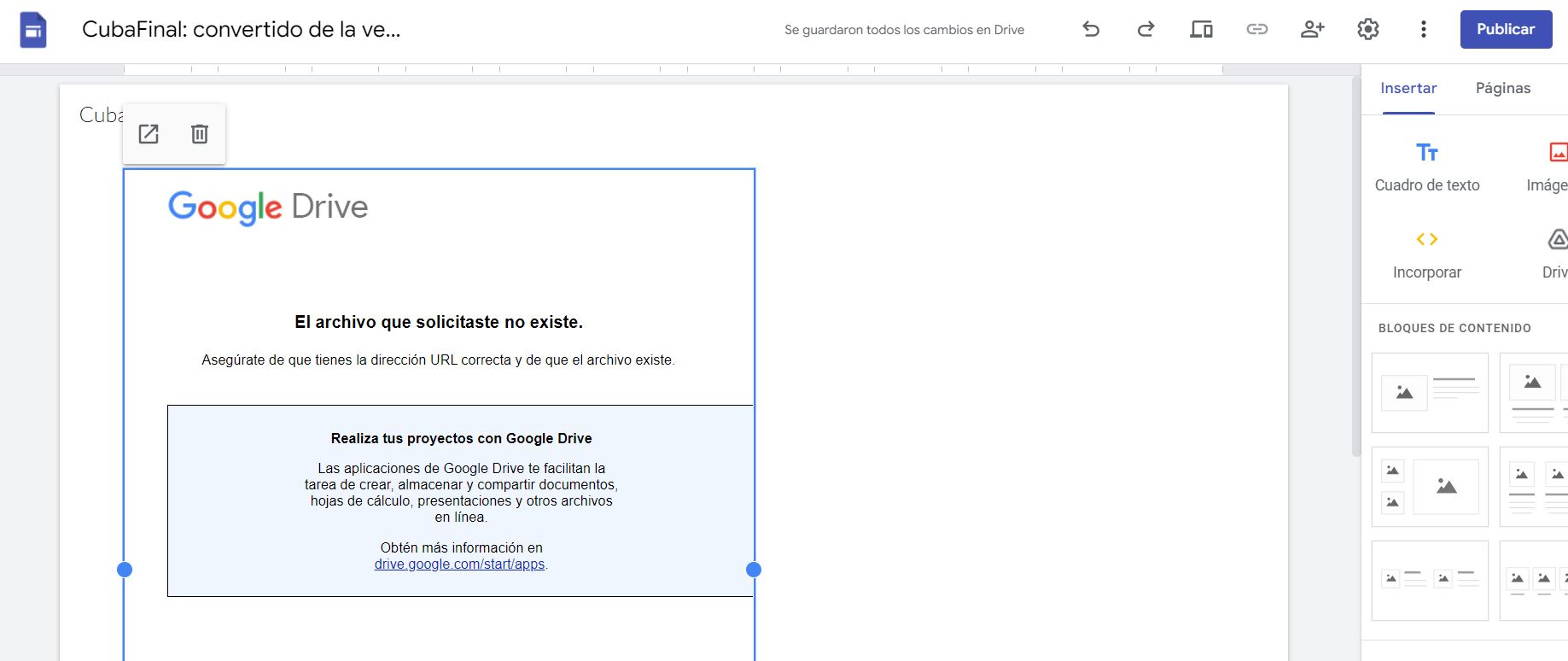1568x661 pixels.
Task: Switch to the Insertar tab
Action: pyautogui.click(x=1408, y=88)
